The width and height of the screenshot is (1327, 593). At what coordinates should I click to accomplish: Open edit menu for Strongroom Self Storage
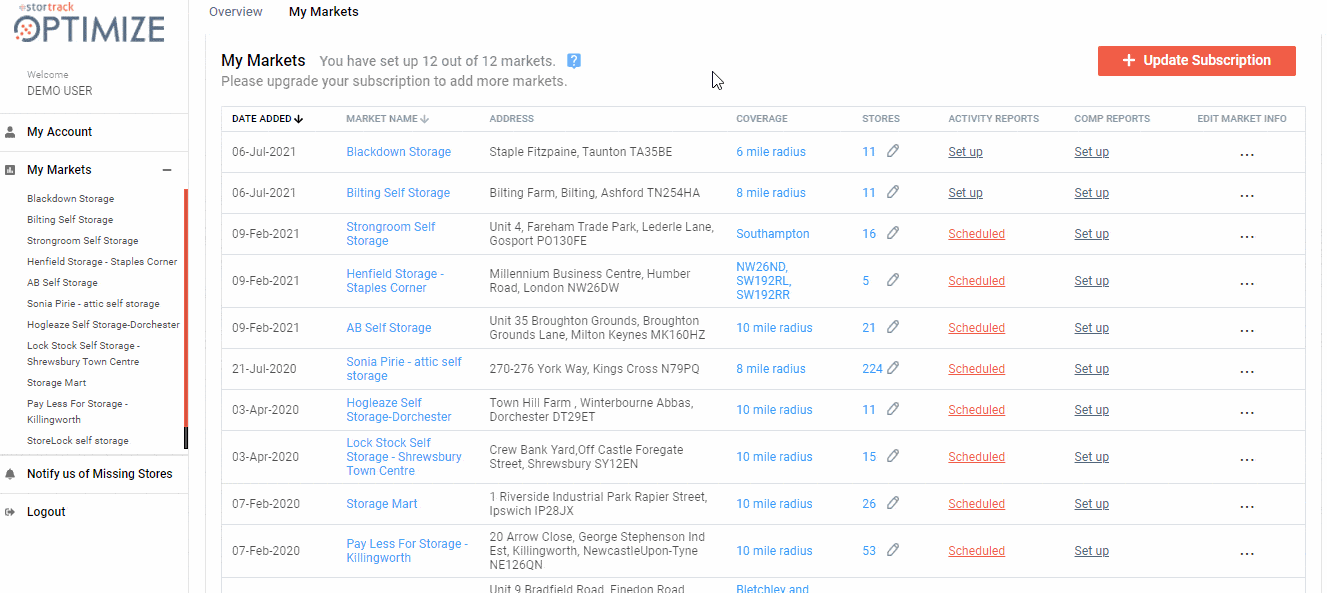pyautogui.click(x=1247, y=237)
